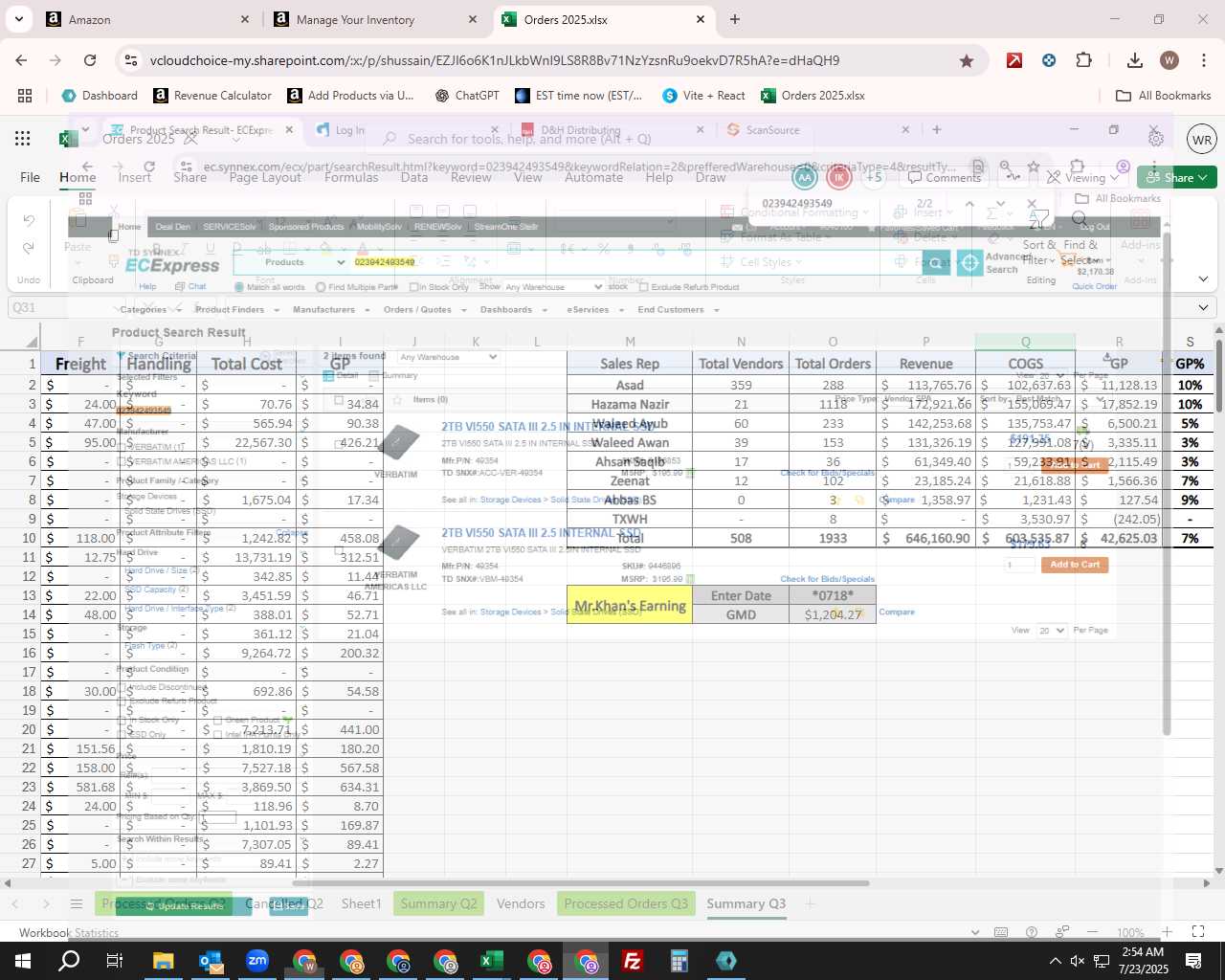The height and width of the screenshot is (980, 1225).
Task: Add a new sheet with the plus icon
Action: click(x=810, y=903)
